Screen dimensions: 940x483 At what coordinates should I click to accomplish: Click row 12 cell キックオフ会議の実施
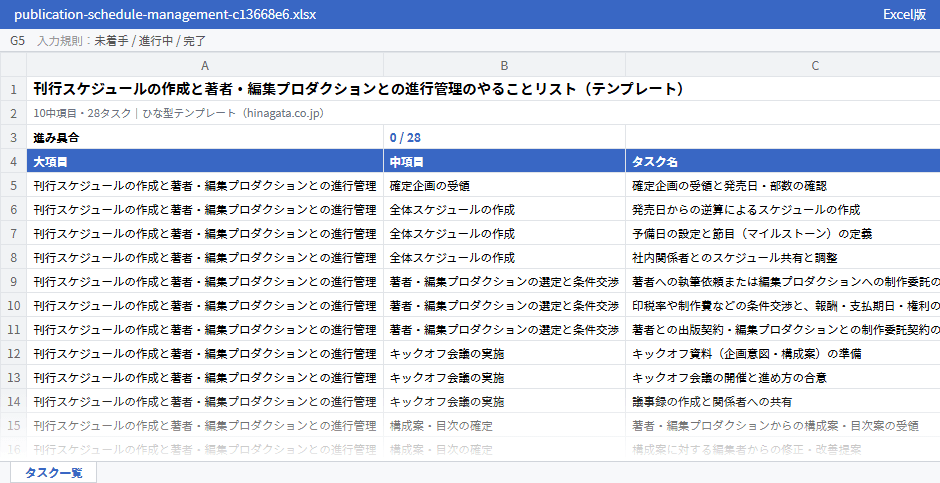pyautogui.click(x=504, y=353)
